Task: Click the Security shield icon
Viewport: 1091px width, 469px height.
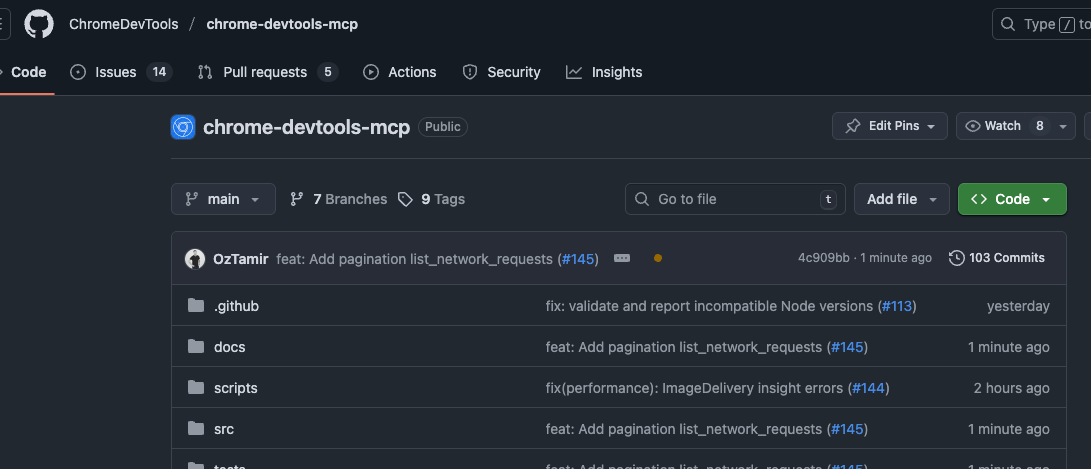Action: (x=470, y=72)
